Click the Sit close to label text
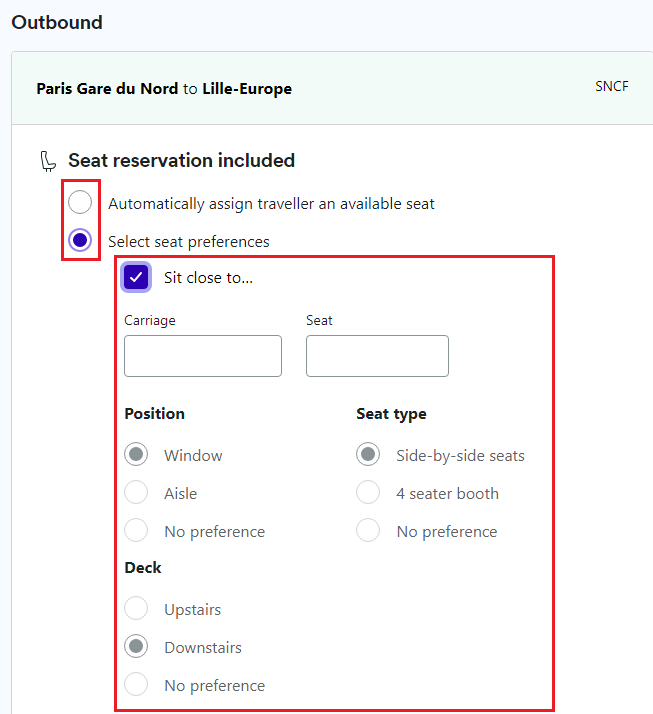Viewport: 653px width, 714px height. [x=208, y=278]
